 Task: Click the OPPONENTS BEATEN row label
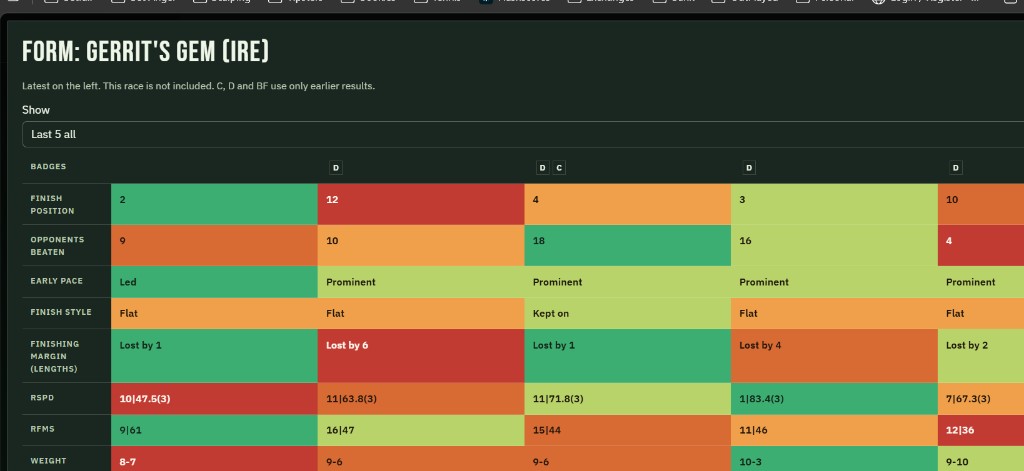55,246
